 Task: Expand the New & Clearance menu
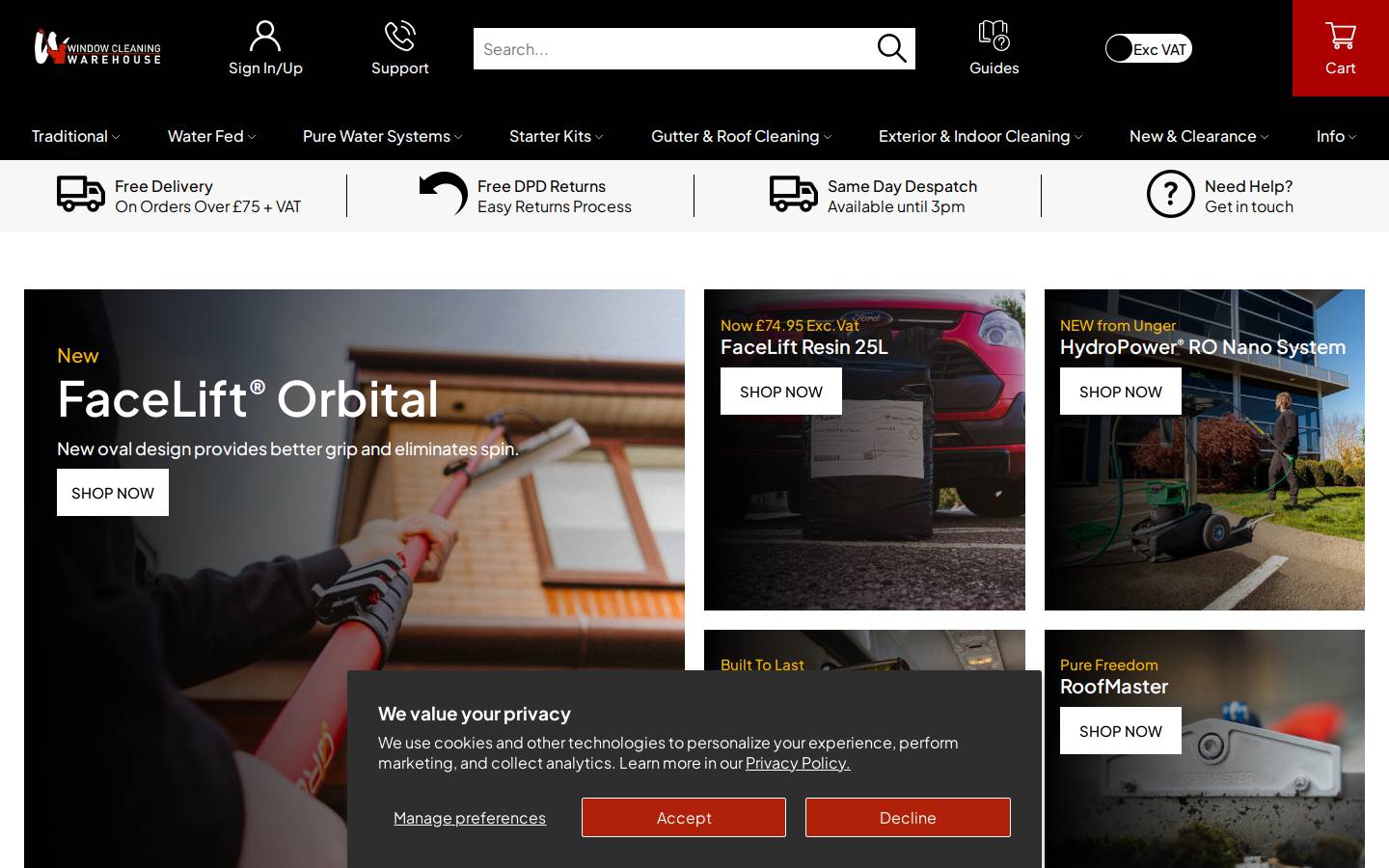[x=1199, y=136]
